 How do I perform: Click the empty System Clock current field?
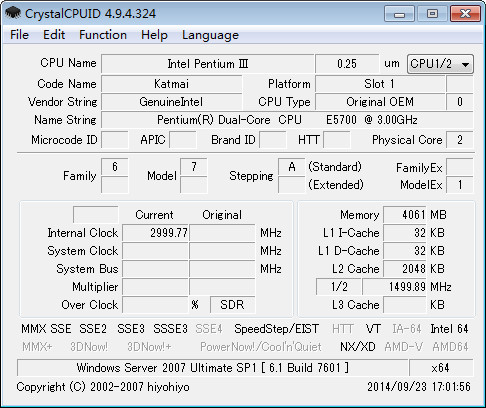[x=155, y=251]
